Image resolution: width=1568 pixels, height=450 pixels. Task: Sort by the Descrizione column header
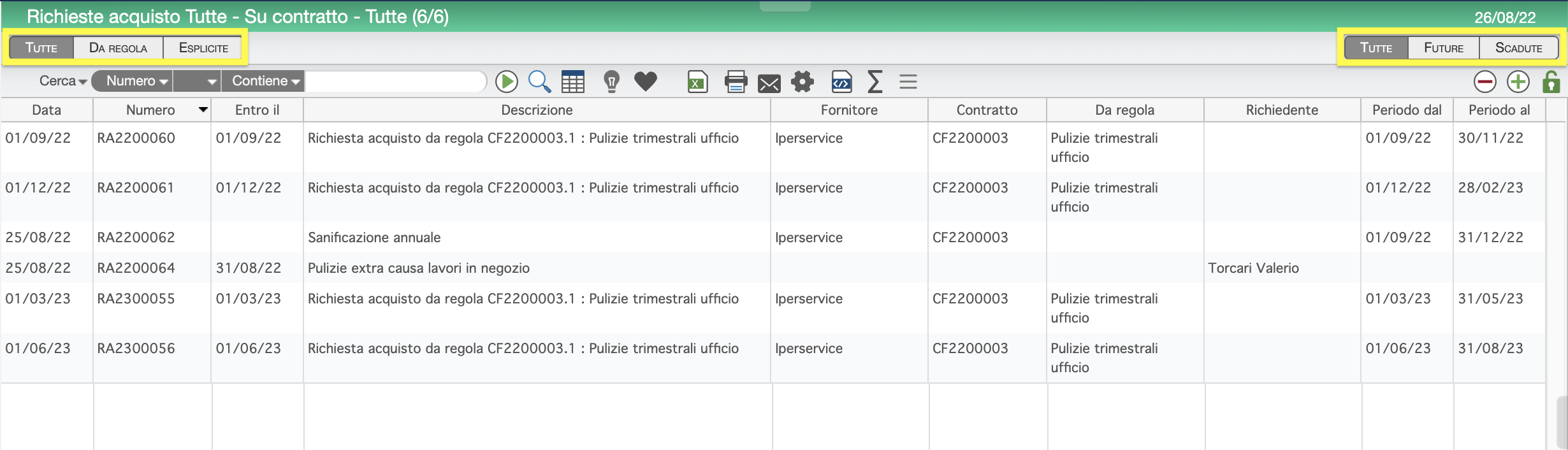[x=537, y=110]
